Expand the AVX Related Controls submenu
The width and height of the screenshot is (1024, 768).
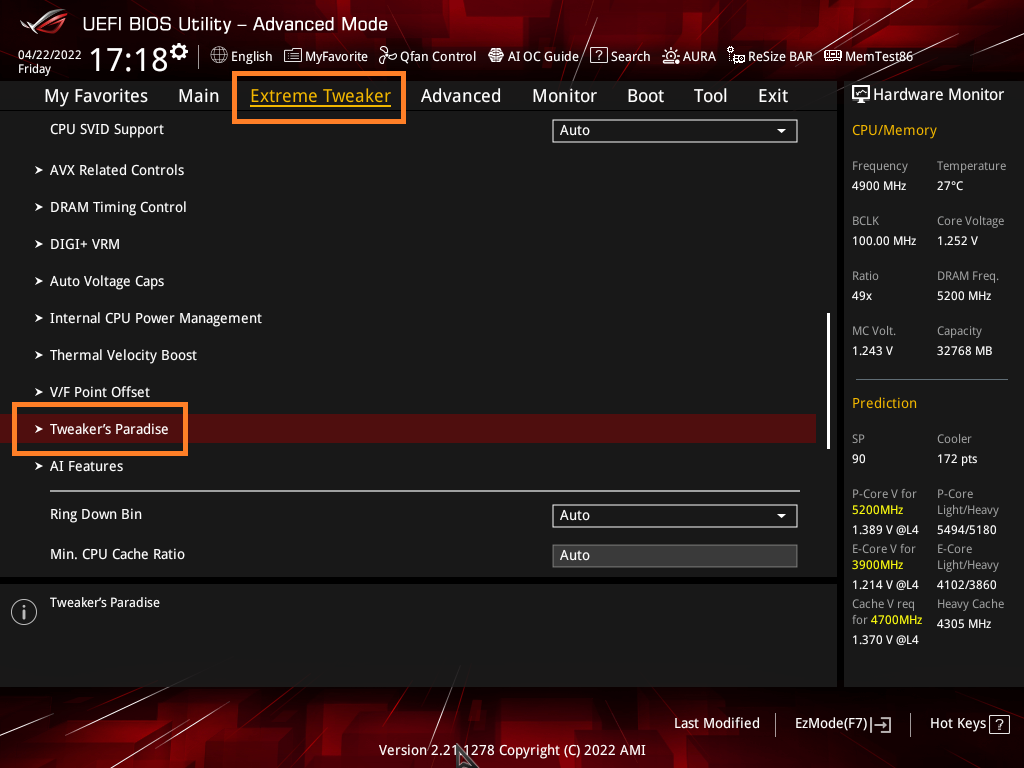click(x=116, y=170)
